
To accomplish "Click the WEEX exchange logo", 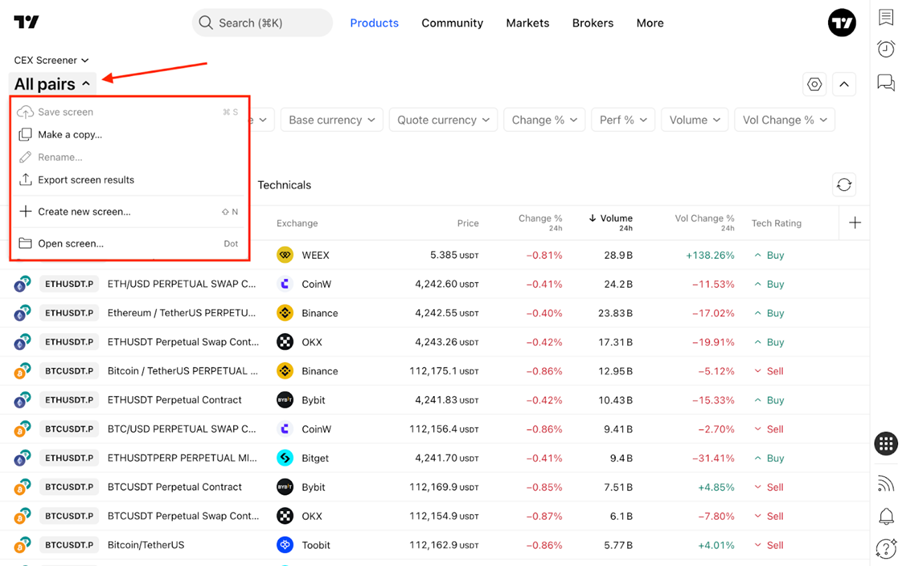I will coord(285,255).
